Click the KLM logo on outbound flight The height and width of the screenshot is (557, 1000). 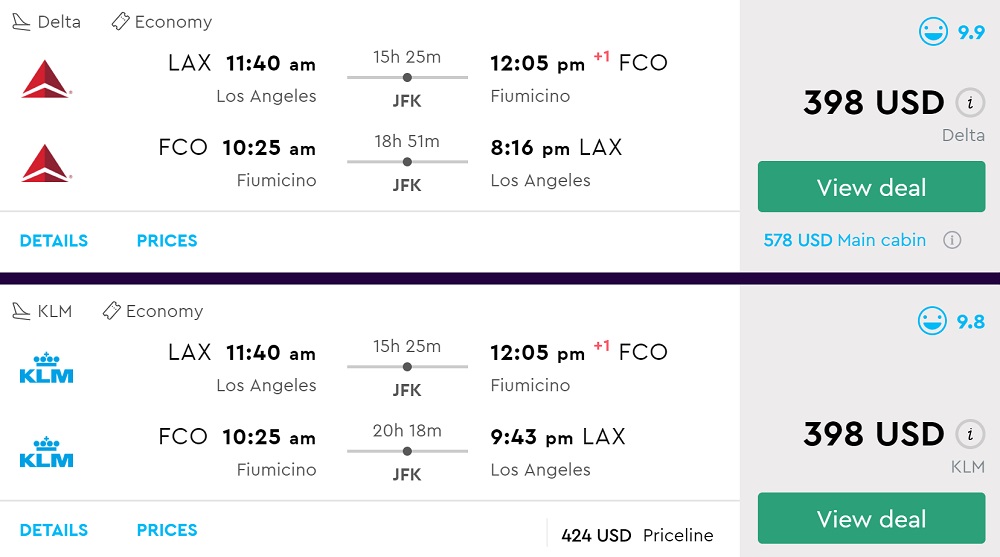46,368
